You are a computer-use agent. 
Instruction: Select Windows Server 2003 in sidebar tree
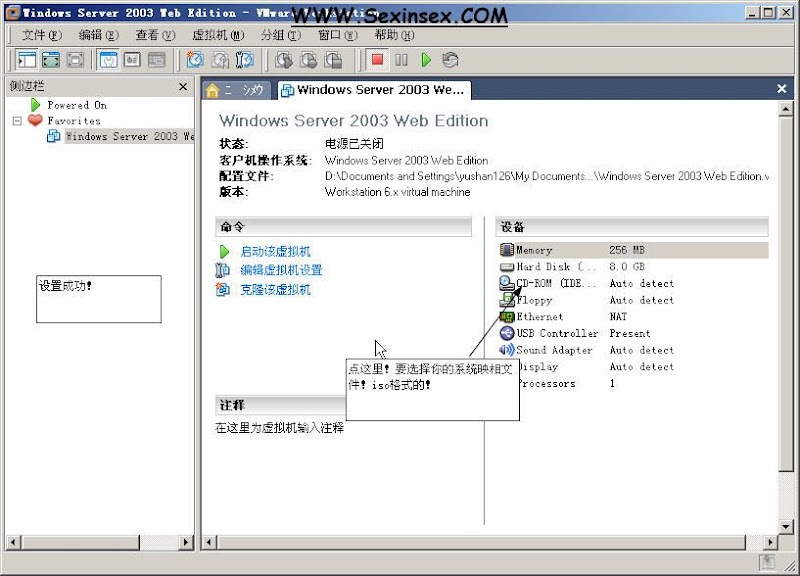pos(129,136)
